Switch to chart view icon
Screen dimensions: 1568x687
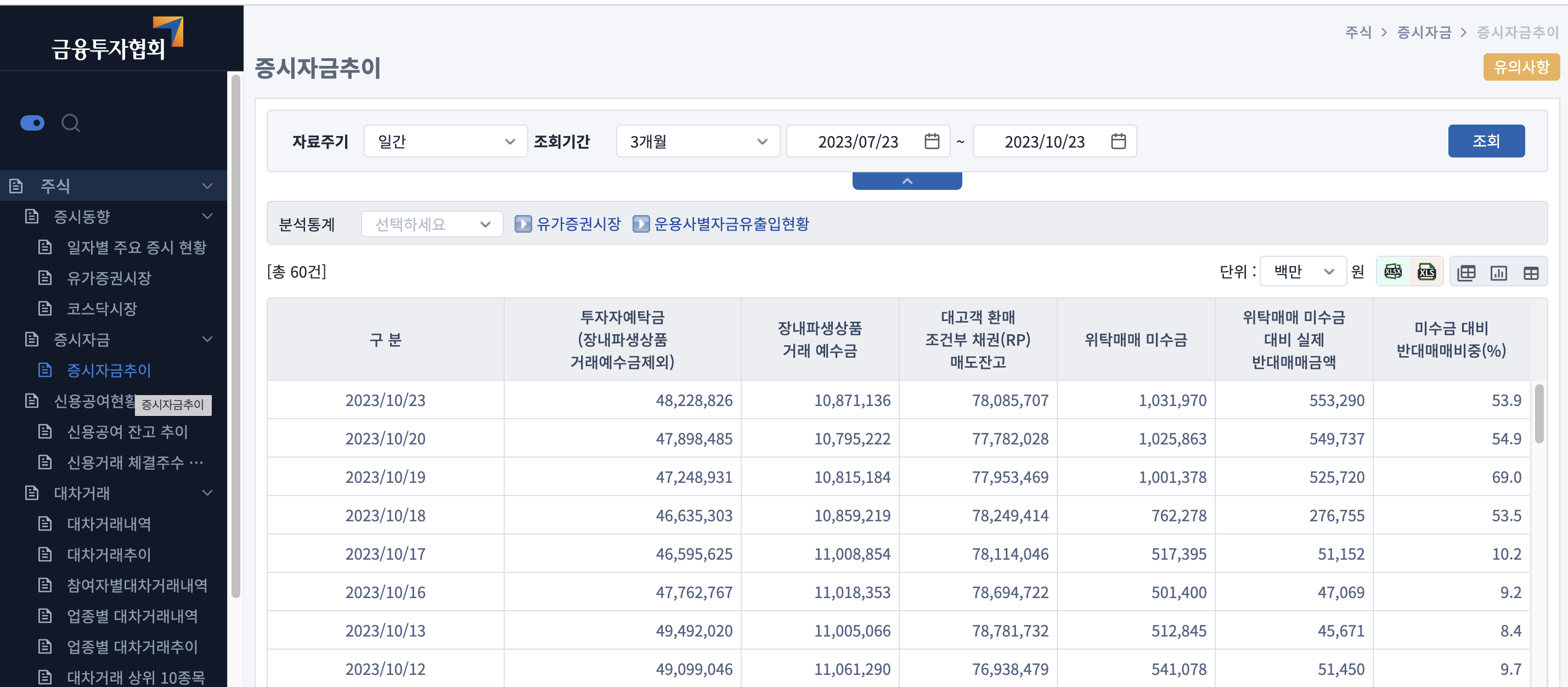pyautogui.click(x=1498, y=272)
